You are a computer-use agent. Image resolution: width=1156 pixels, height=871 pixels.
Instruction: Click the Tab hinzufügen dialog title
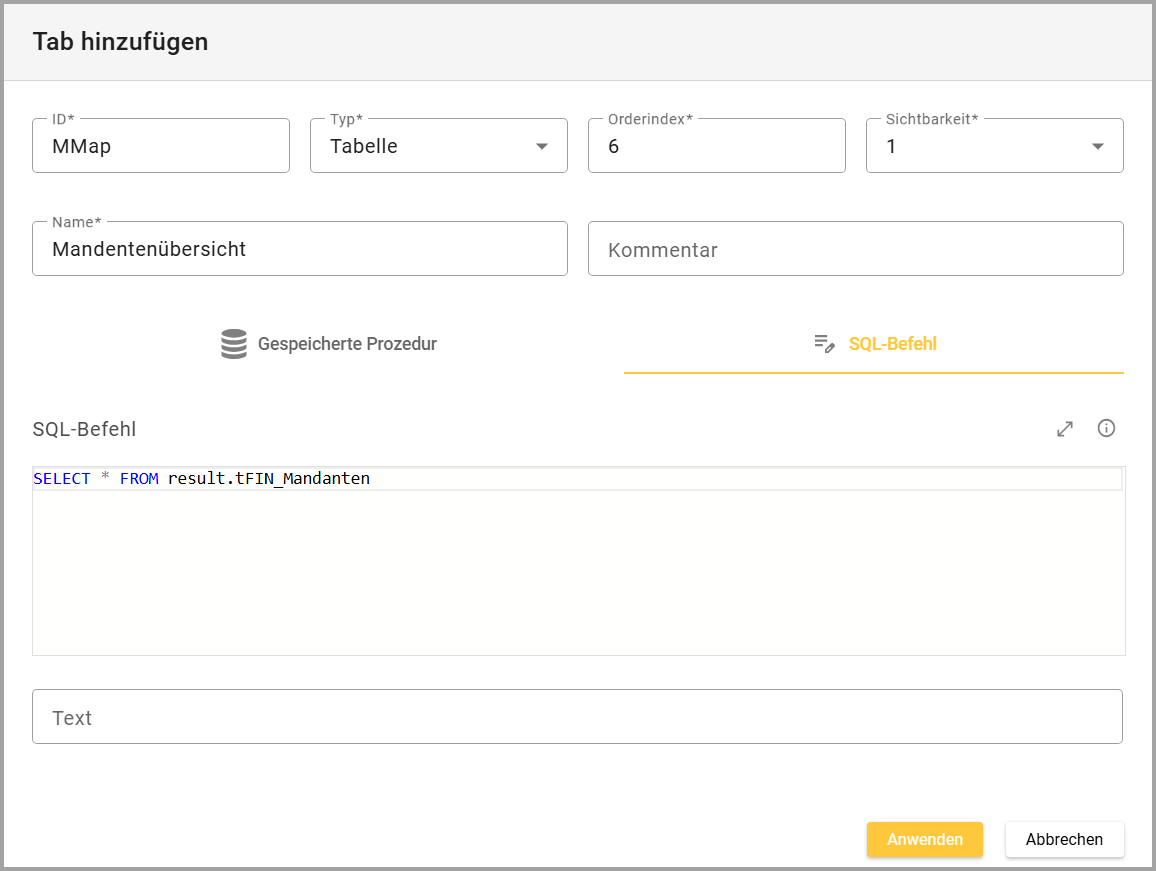[x=120, y=41]
